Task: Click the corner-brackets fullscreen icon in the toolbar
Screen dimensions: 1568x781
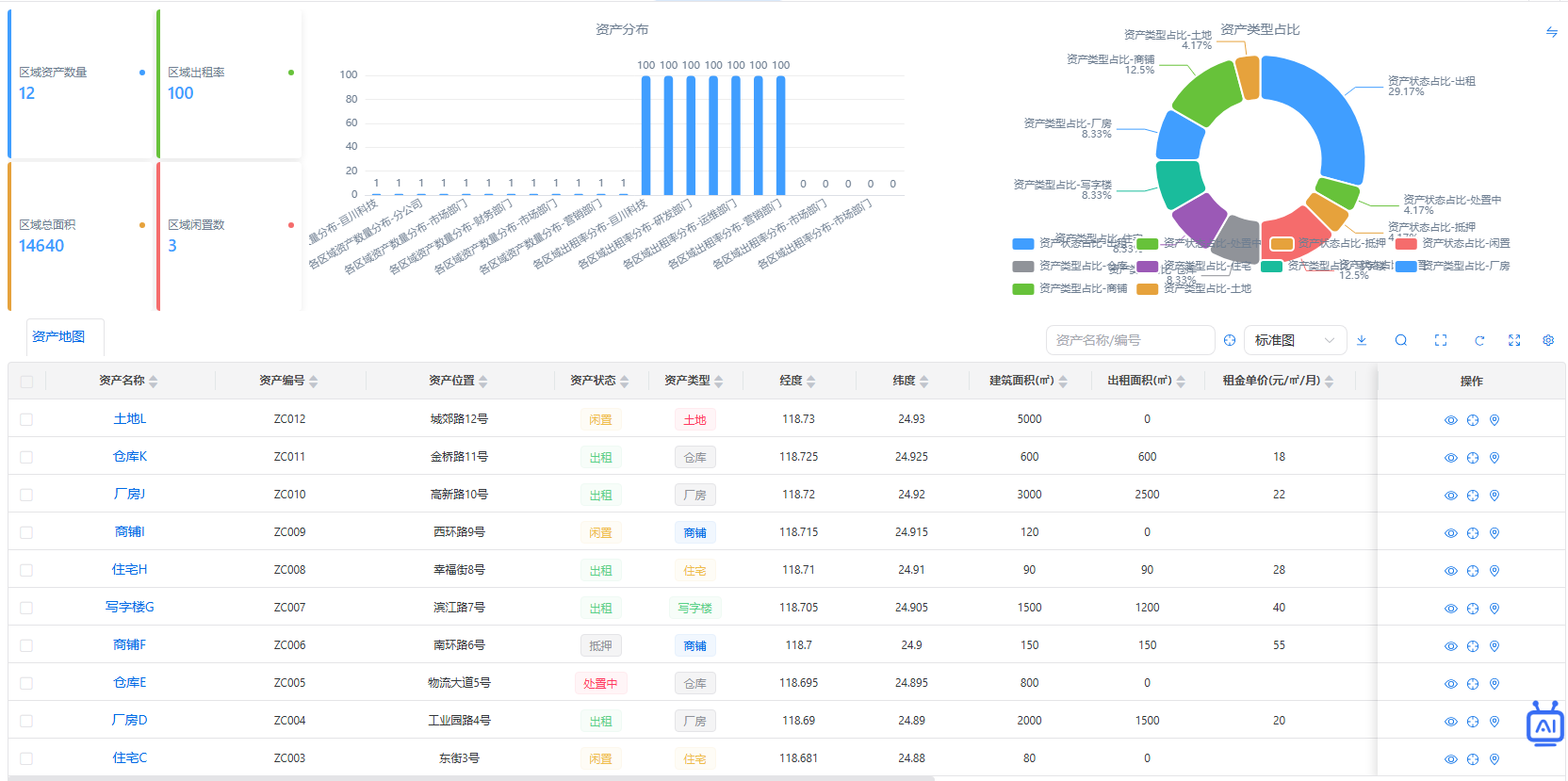Action: coord(1441,340)
